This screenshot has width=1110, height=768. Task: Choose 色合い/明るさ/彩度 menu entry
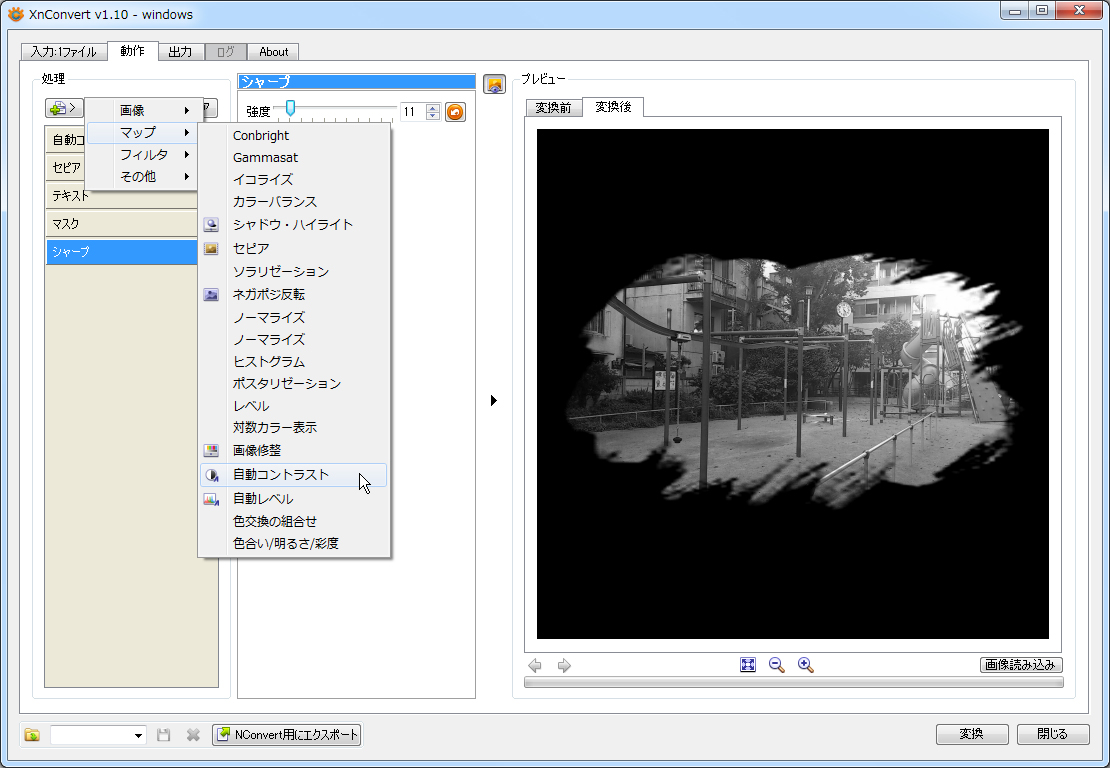[x=294, y=543]
